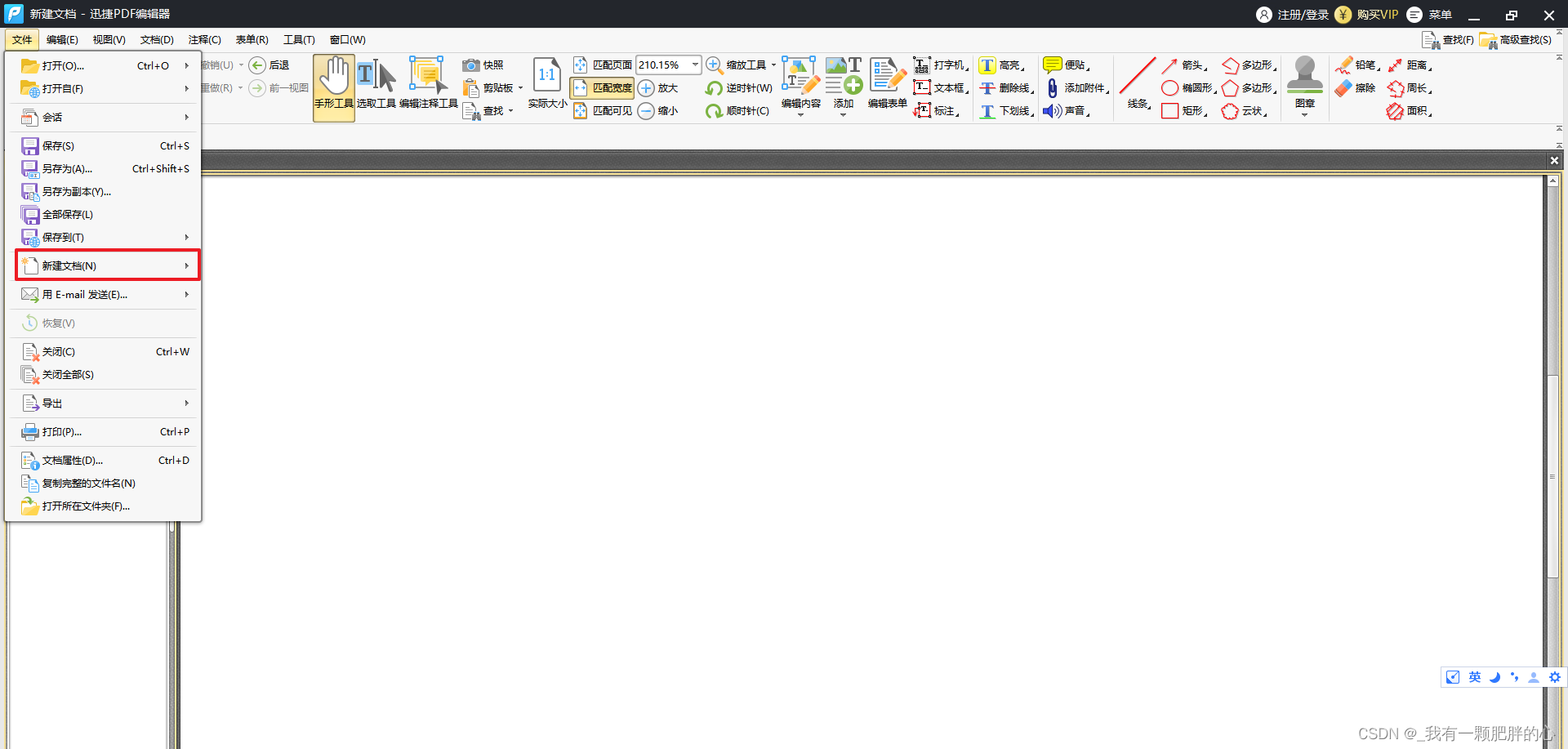
Task: Select the 手形工具 hand tool
Action: click(333, 86)
